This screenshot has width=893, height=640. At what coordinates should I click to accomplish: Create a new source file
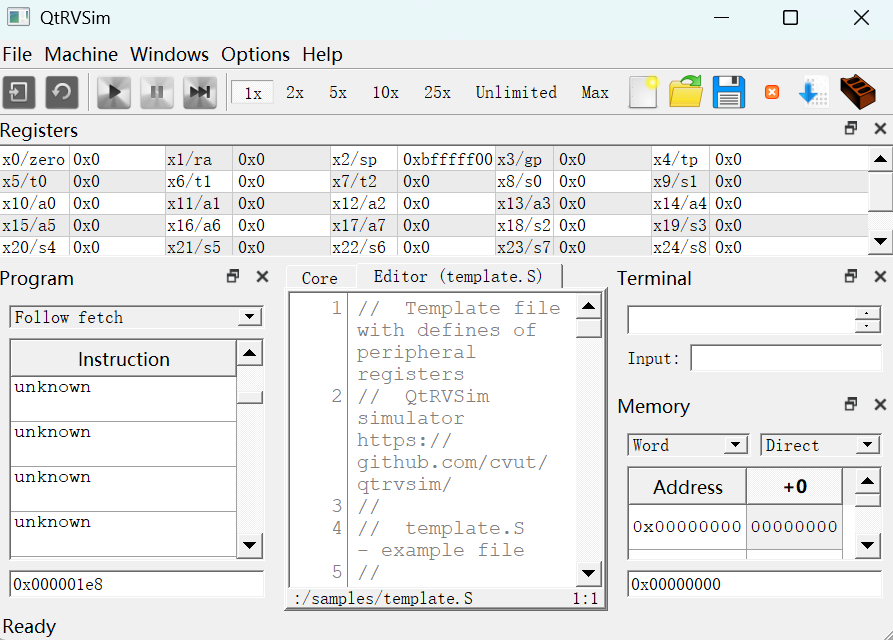pyautogui.click(x=643, y=92)
